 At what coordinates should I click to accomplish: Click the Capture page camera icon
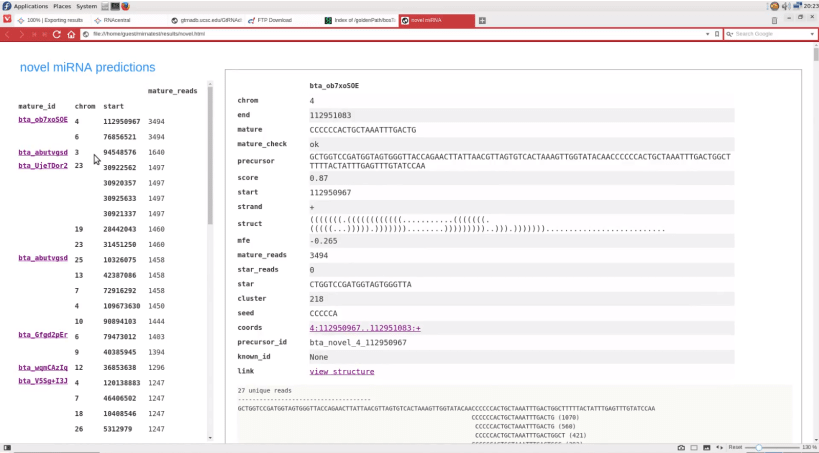pyautogui.click(x=681, y=448)
